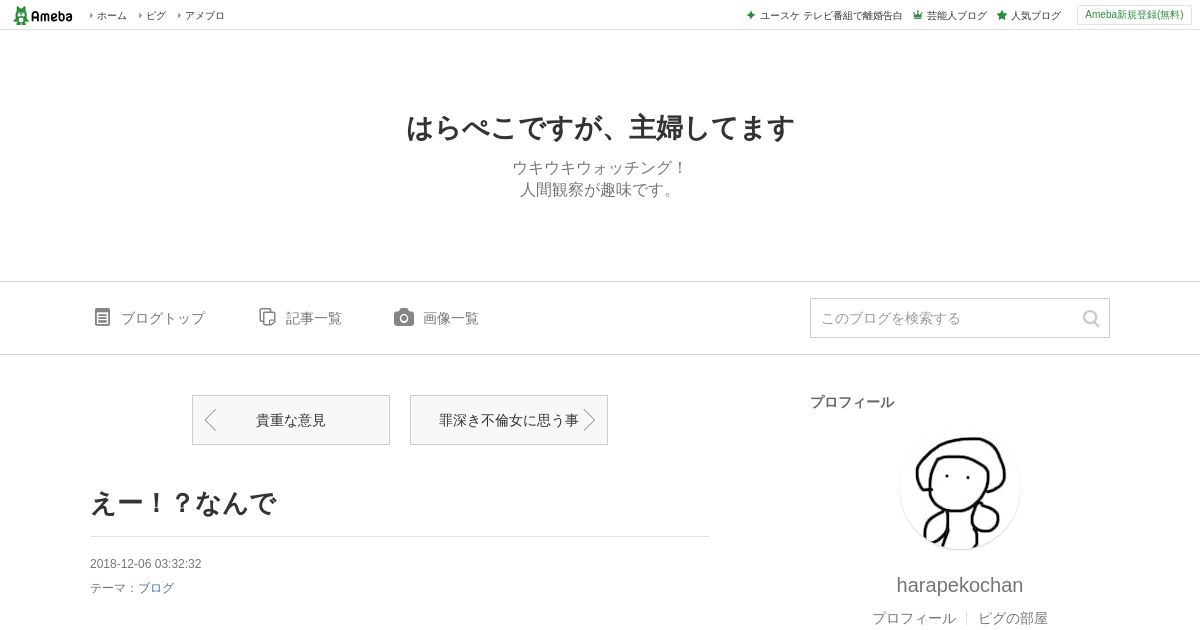
Task: Click the left arrow on previous post button
Action: [x=210, y=420]
